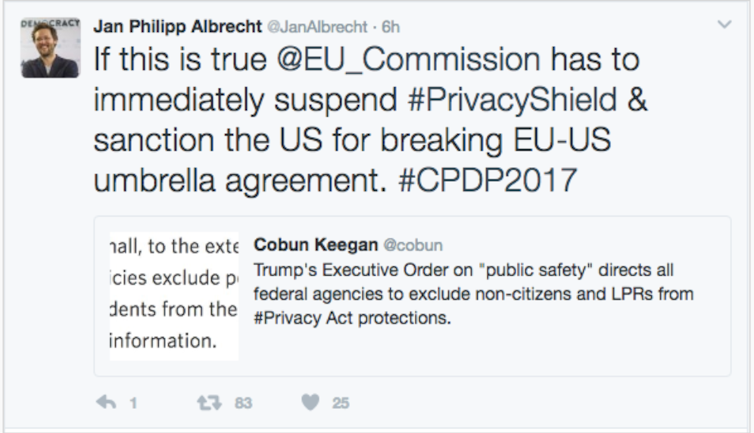The image size is (754, 433).
Task: Like the tweet with heart icon
Action: pyautogui.click(x=310, y=403)
